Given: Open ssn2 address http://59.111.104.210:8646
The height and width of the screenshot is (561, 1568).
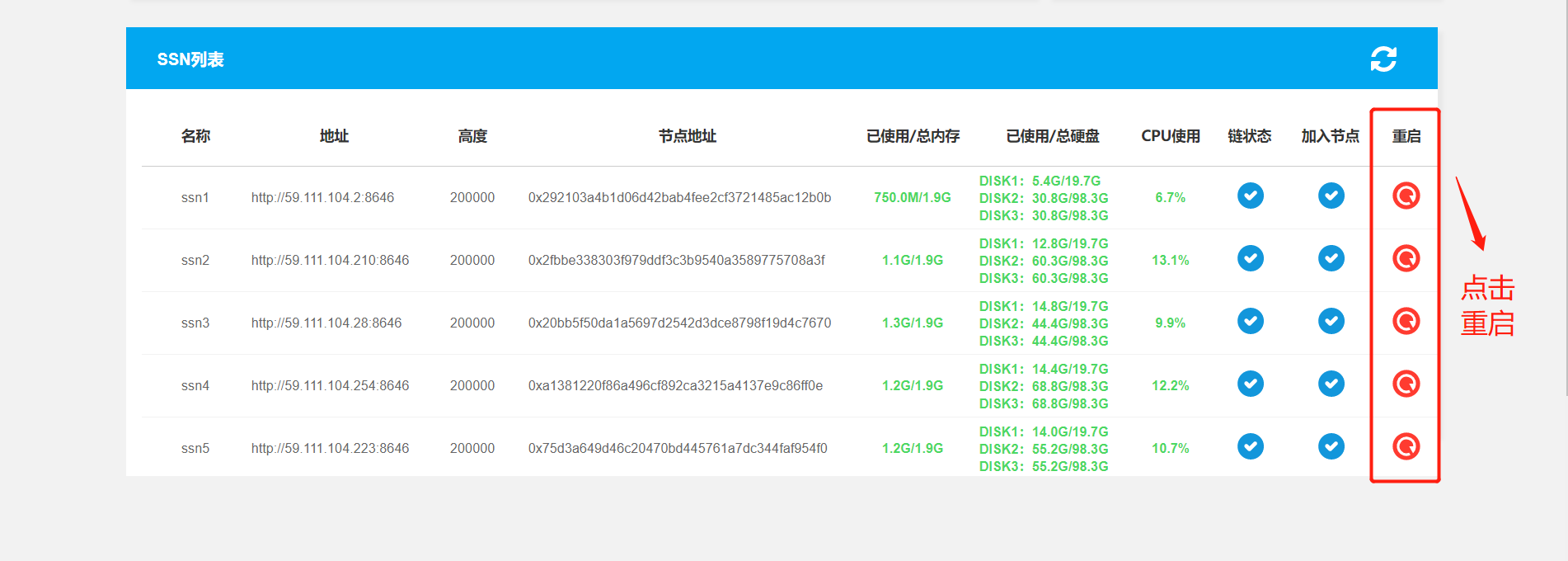Looking at the screenshot, I should tap(330, 261).
